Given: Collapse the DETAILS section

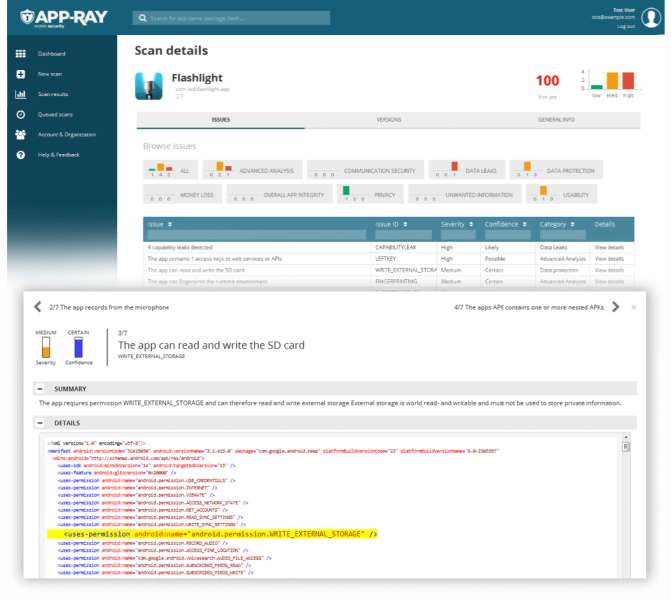Looking at the screenshot, I should (40, 423).
